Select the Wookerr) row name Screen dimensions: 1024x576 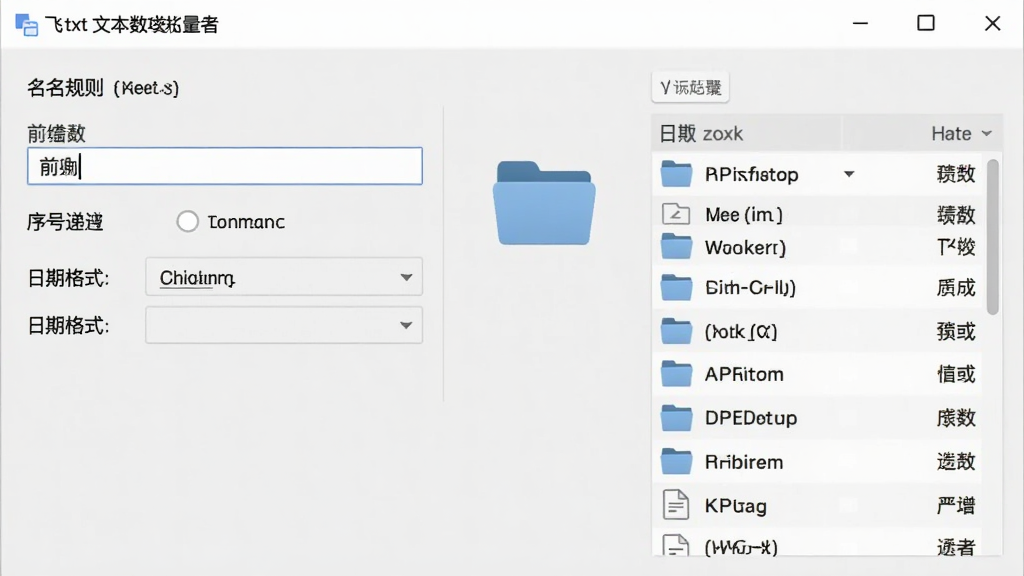tap(745, 248)
